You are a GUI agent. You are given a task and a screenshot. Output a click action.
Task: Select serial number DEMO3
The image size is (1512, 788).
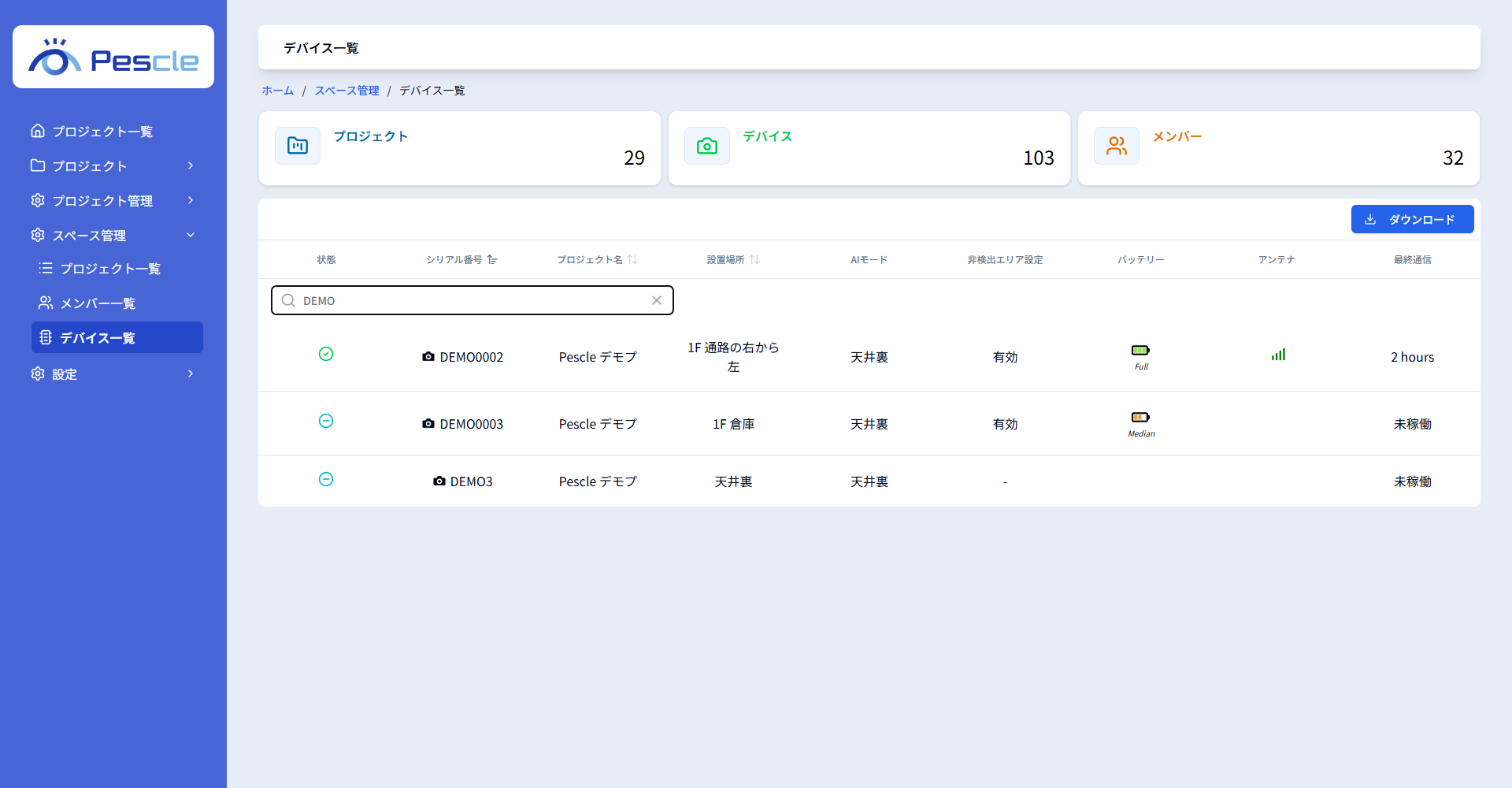pos(471,481)
